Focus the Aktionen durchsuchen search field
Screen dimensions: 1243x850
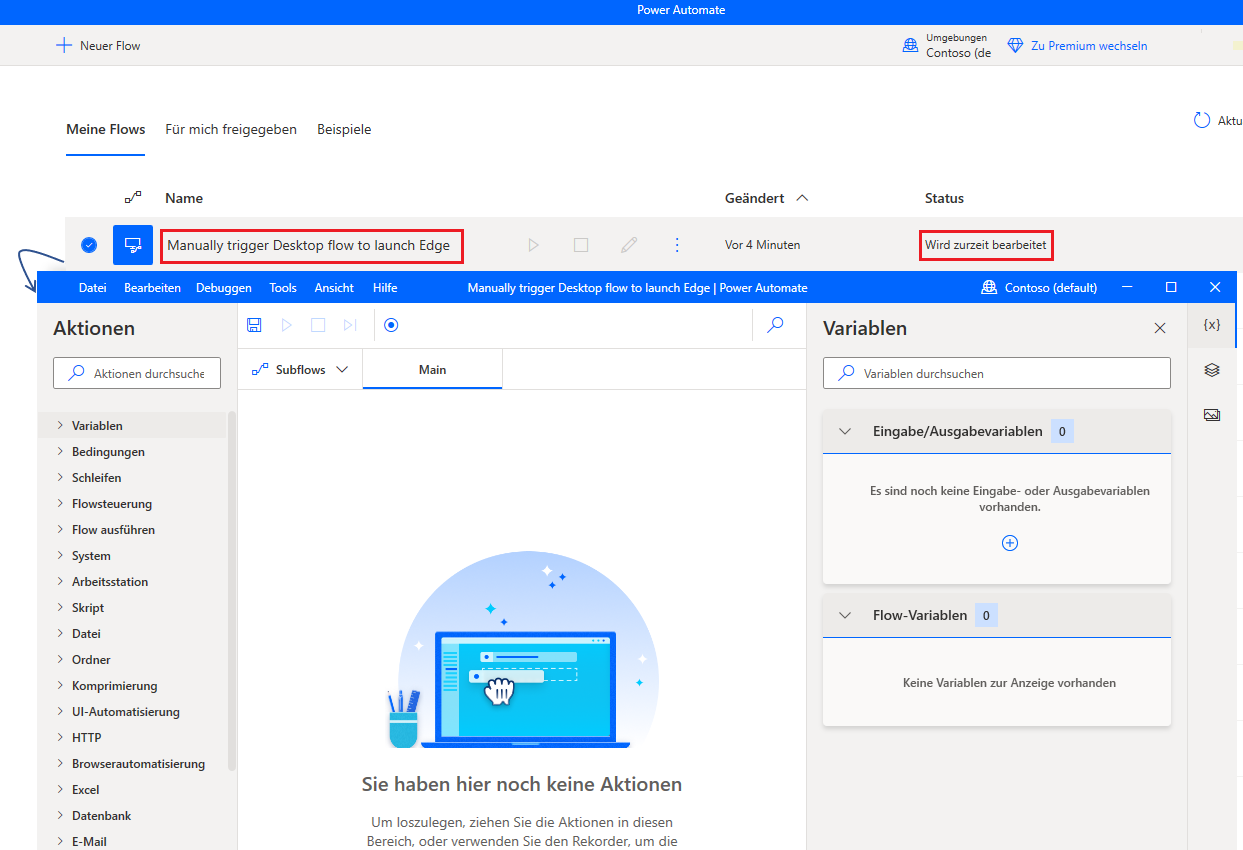(x=137, y=373)
